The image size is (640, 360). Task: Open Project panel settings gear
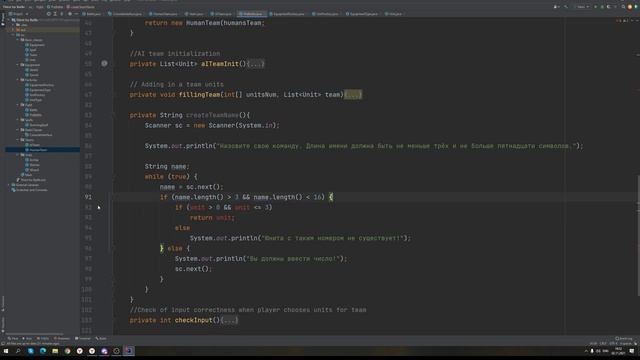pos(70,14)
